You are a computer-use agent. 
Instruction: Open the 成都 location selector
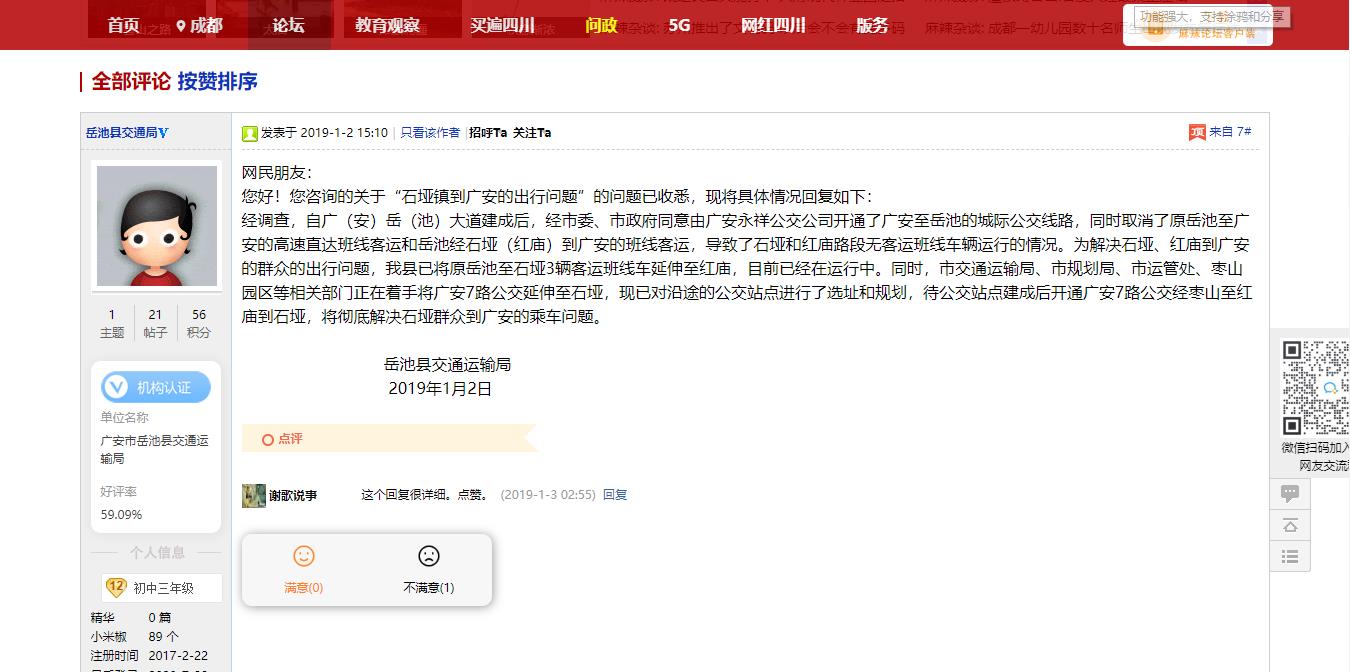coord(199,25)
